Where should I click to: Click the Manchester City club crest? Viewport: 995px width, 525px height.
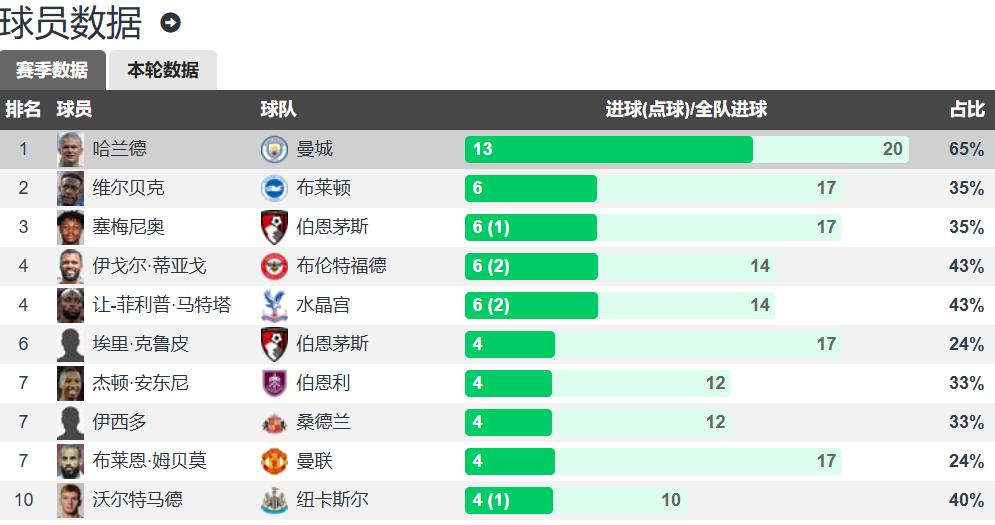click(273, 150)
